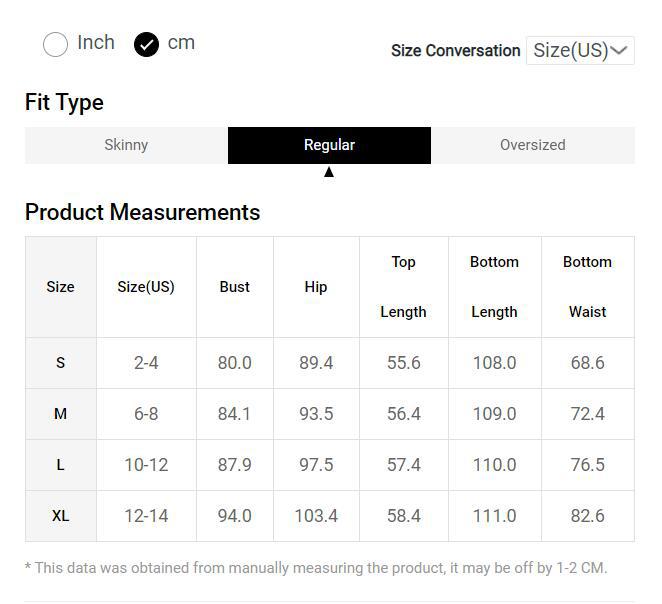The width and height of the screenshot is (662, 604).
Task: Choose the Oversized fit tab
Action: tap(532, 145)
